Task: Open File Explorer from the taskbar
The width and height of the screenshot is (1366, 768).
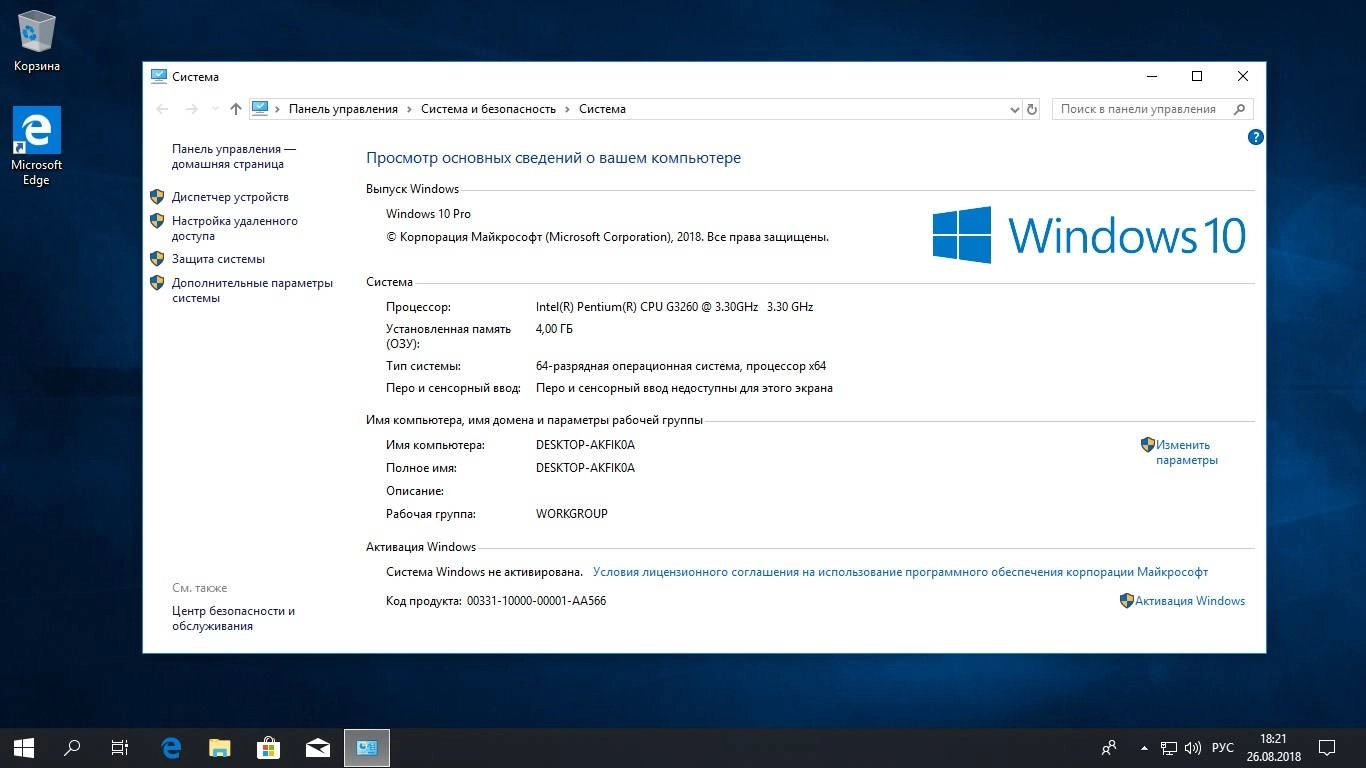Action: point(219,747)
